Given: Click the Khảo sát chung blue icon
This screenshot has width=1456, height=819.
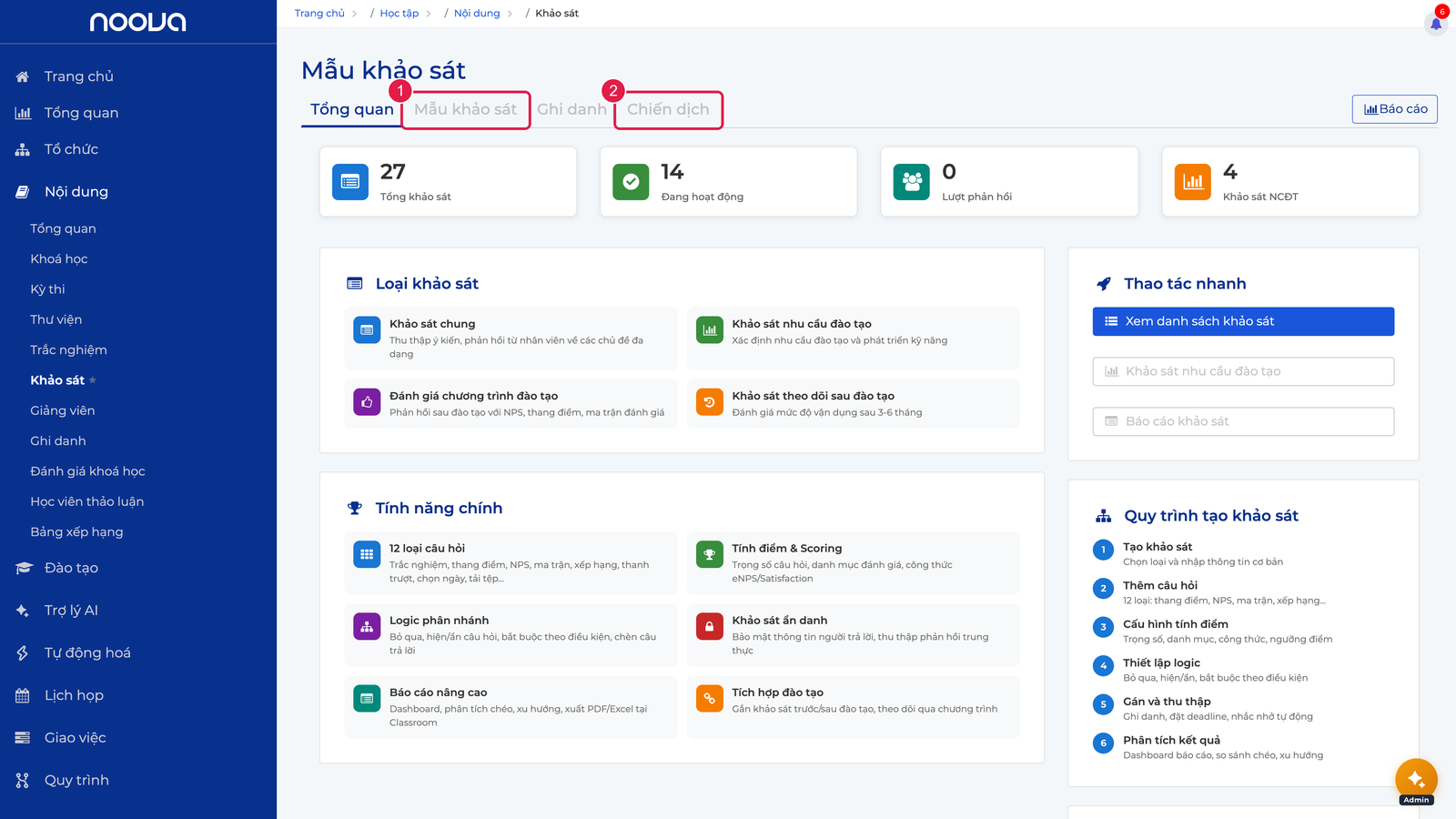Looking at the screenshot, I should click(x=367, y=329).
